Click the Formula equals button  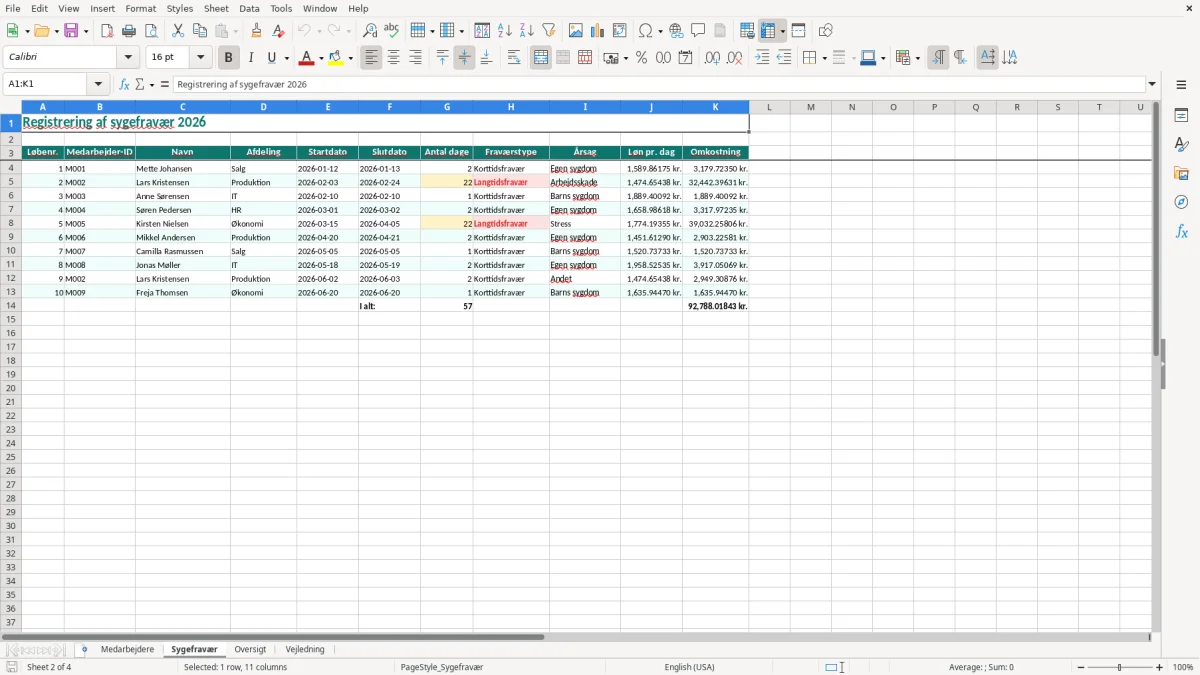tap(165, 85)
